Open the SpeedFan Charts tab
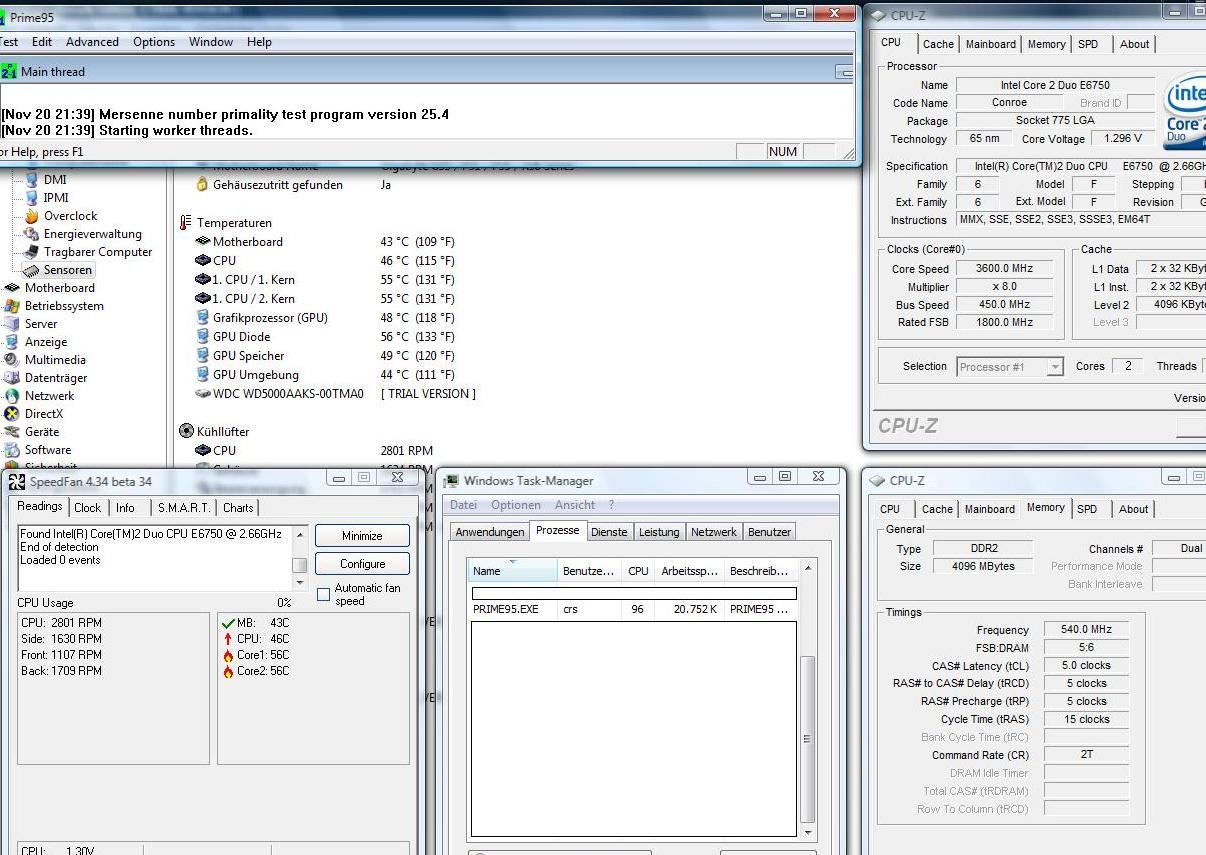1206x855 pixels. pos(238,508)
